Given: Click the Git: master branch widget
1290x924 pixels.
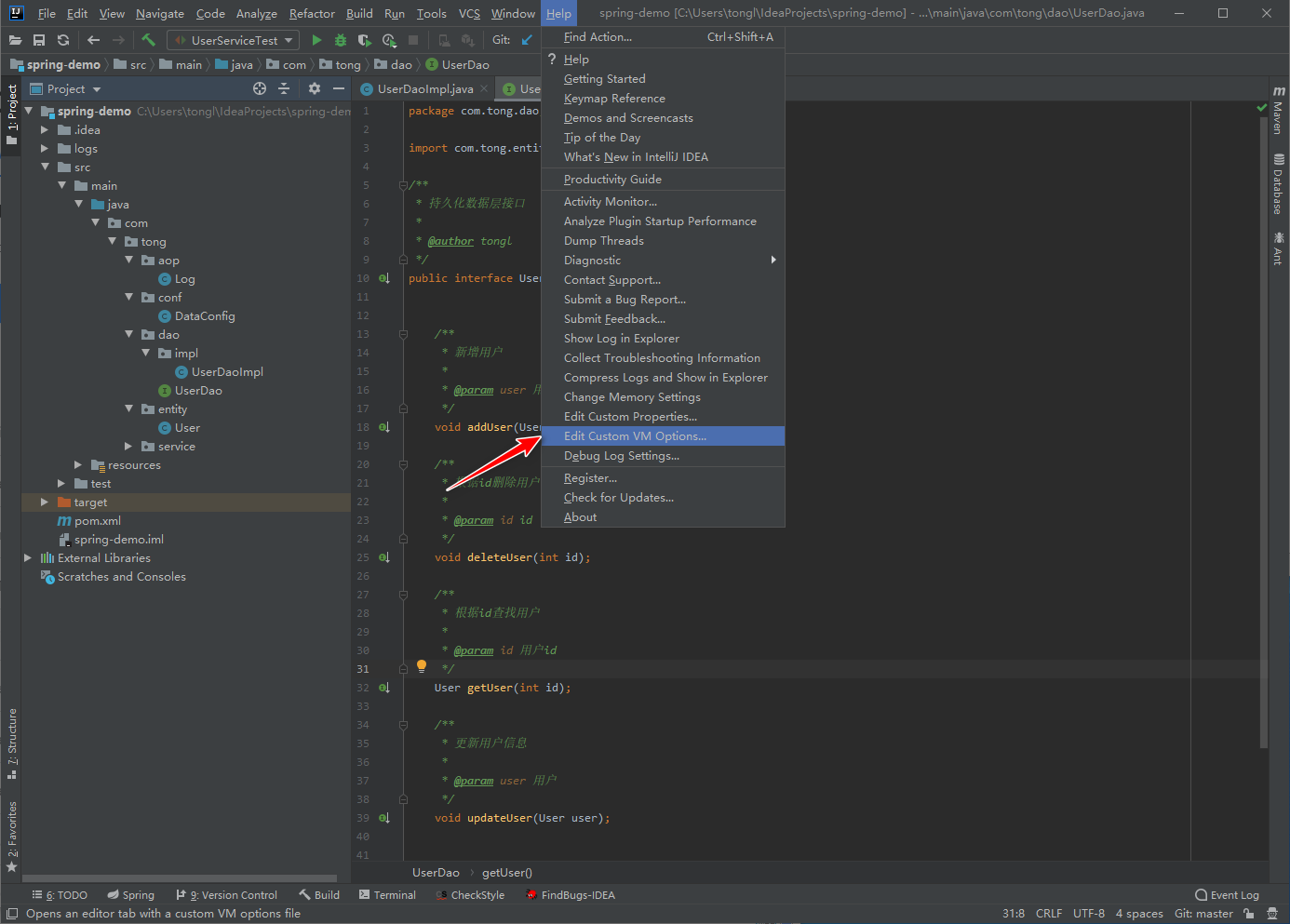Looking at the screenshot, I should coord(1203,914).
